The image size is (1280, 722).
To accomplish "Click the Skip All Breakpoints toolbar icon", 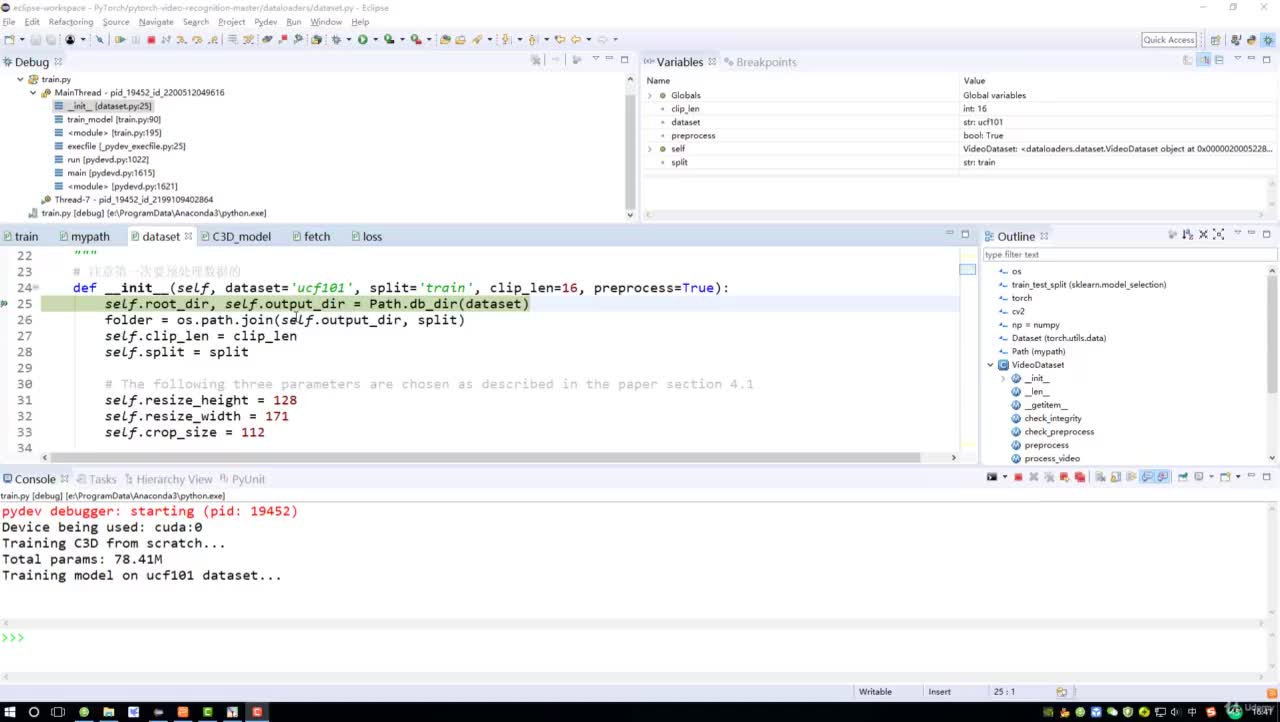I will [x=99, y=40].
